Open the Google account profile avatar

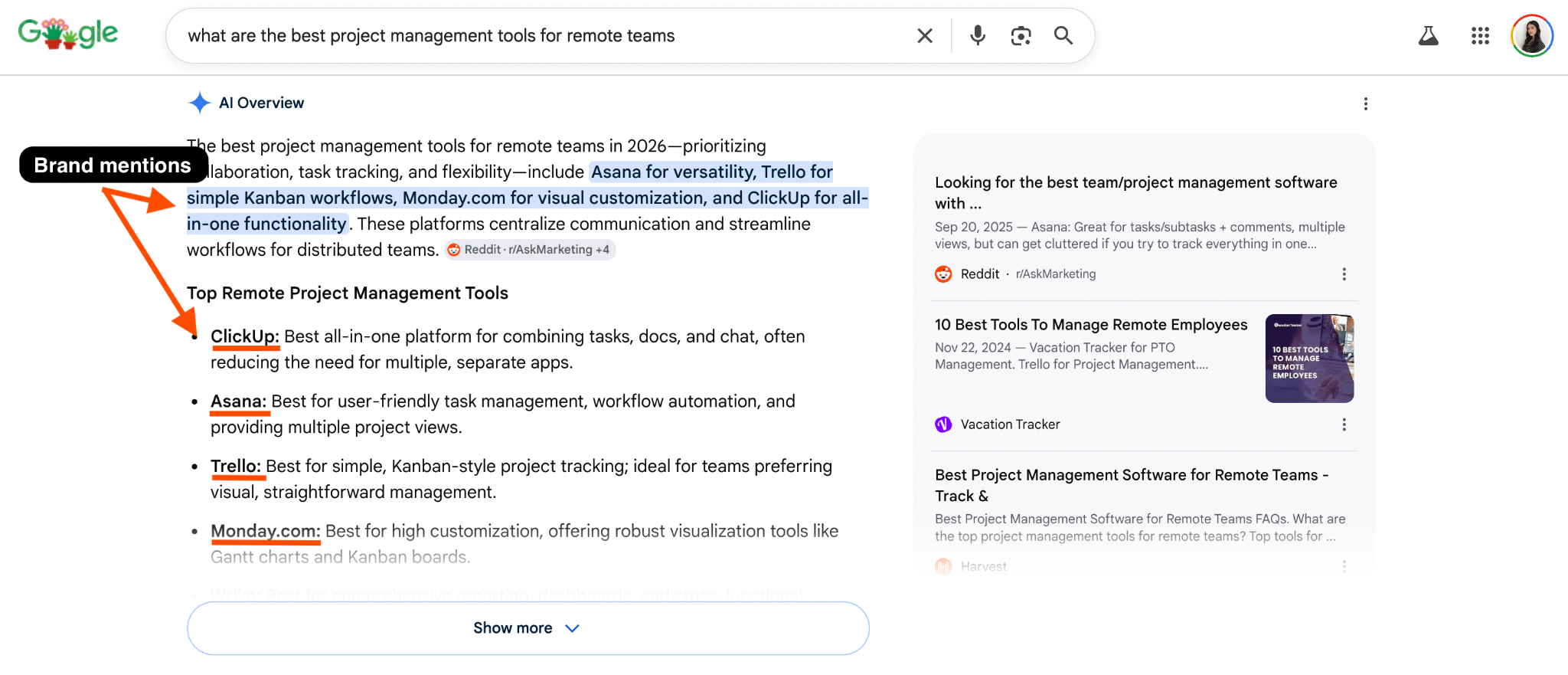1532,36
